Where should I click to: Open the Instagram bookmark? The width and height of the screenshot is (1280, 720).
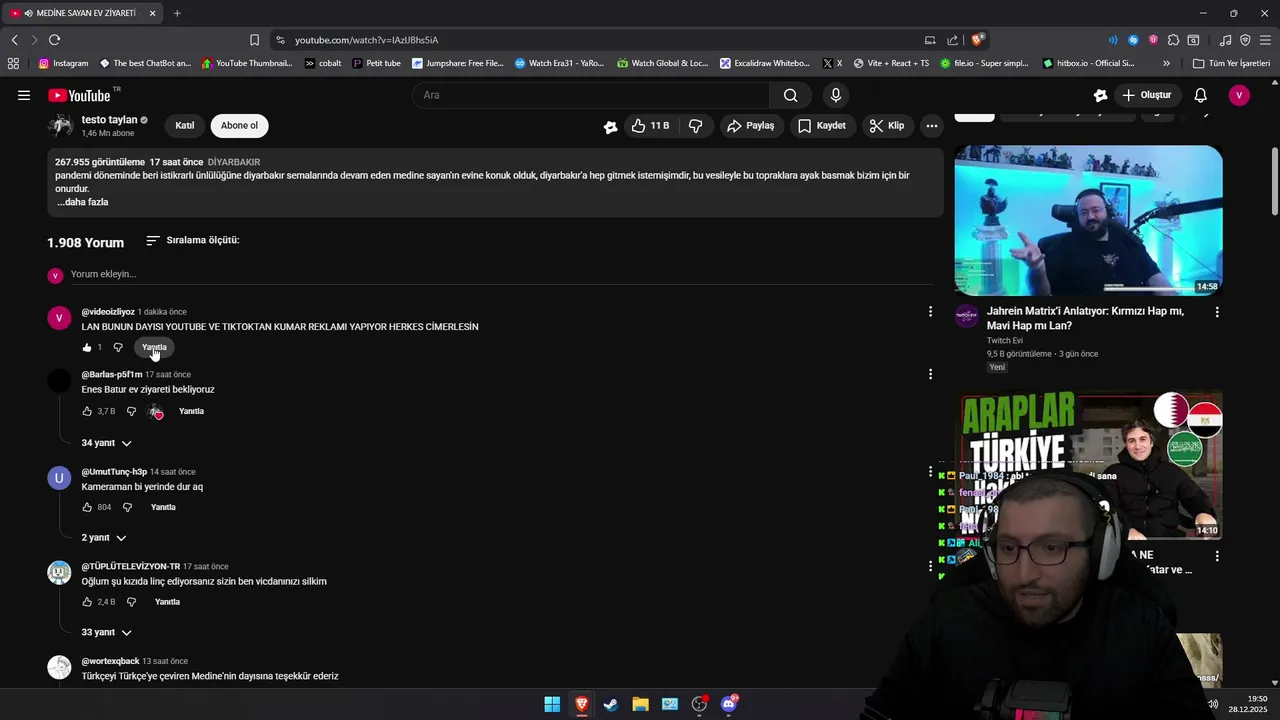pyautogui.click(x=63, y=63)
